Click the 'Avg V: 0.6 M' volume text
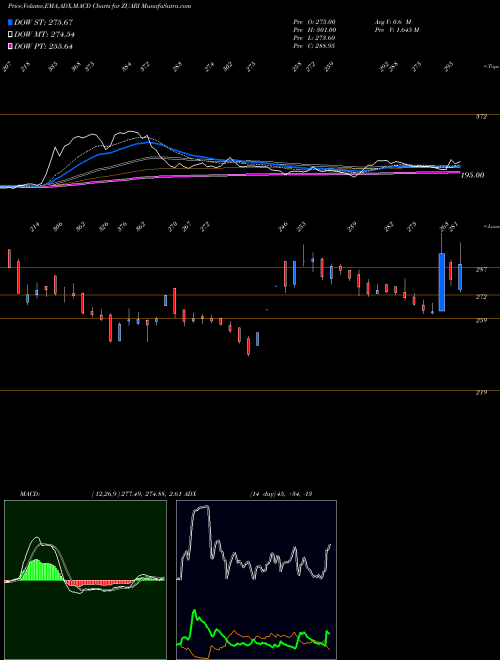This screenshot has height=660, width=500. coord(392,22)
